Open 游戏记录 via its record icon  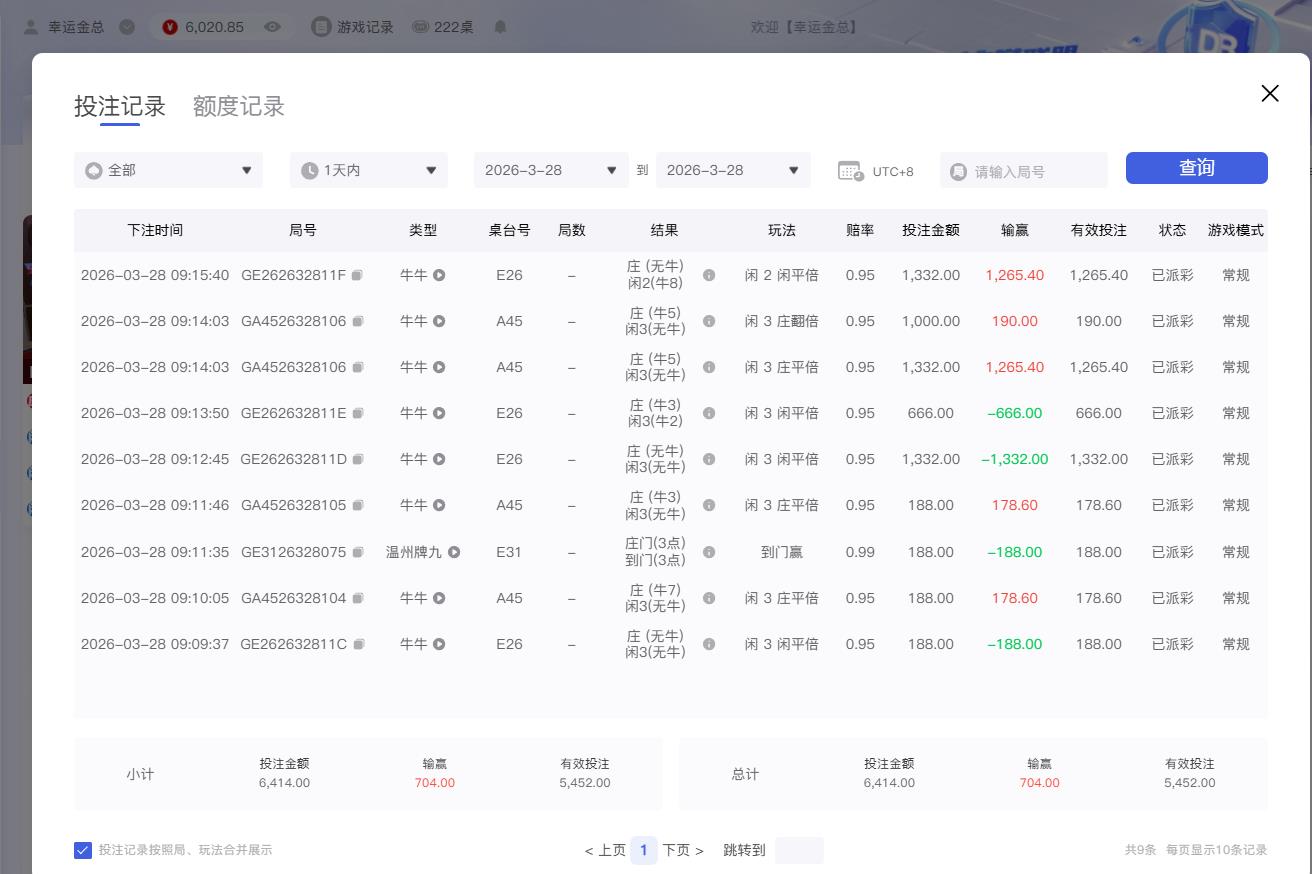(321, 27)
